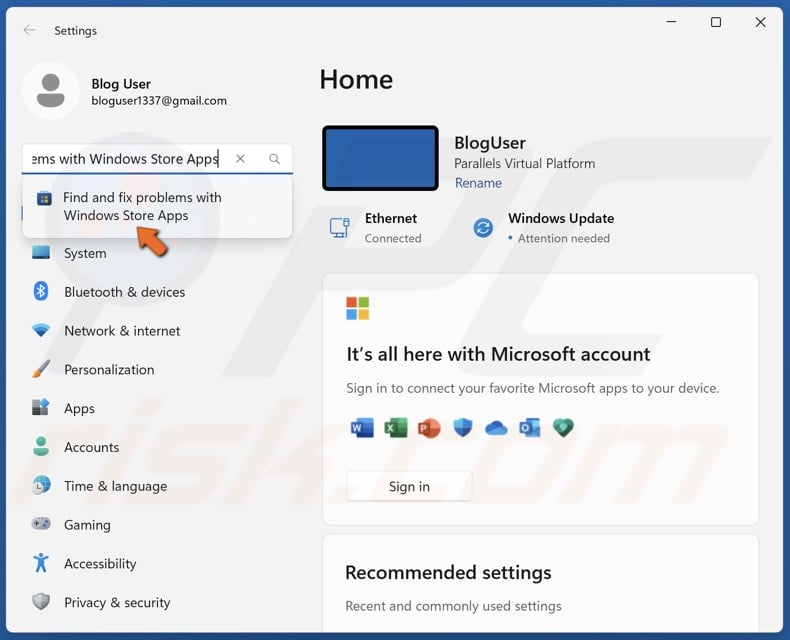Image resolution: width=790 pixels, height=640 pixels.
Task: Click the back arrow in Settings
Action: [x=29, y=30]
